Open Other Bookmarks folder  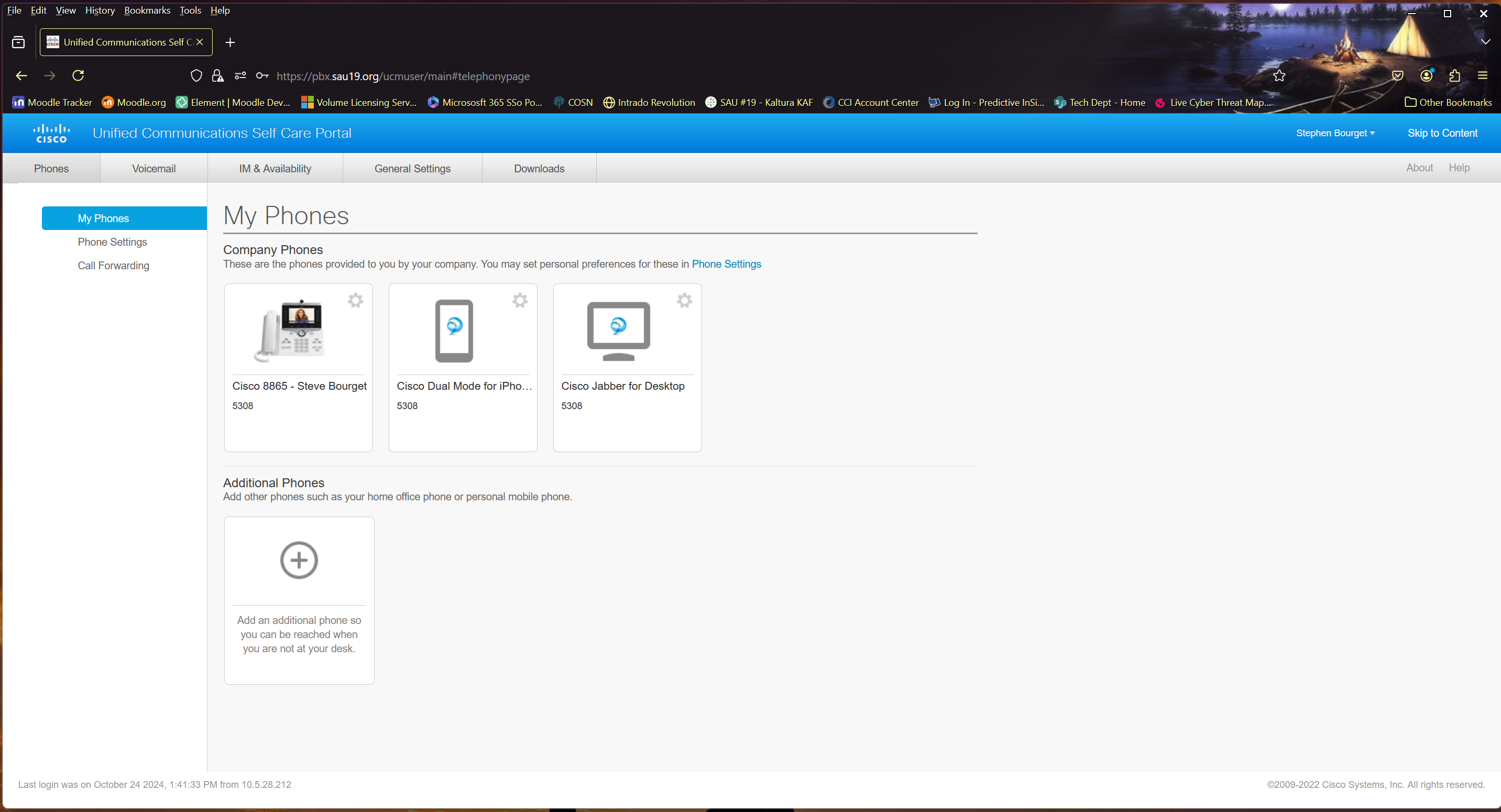(x=1448, y=103)
